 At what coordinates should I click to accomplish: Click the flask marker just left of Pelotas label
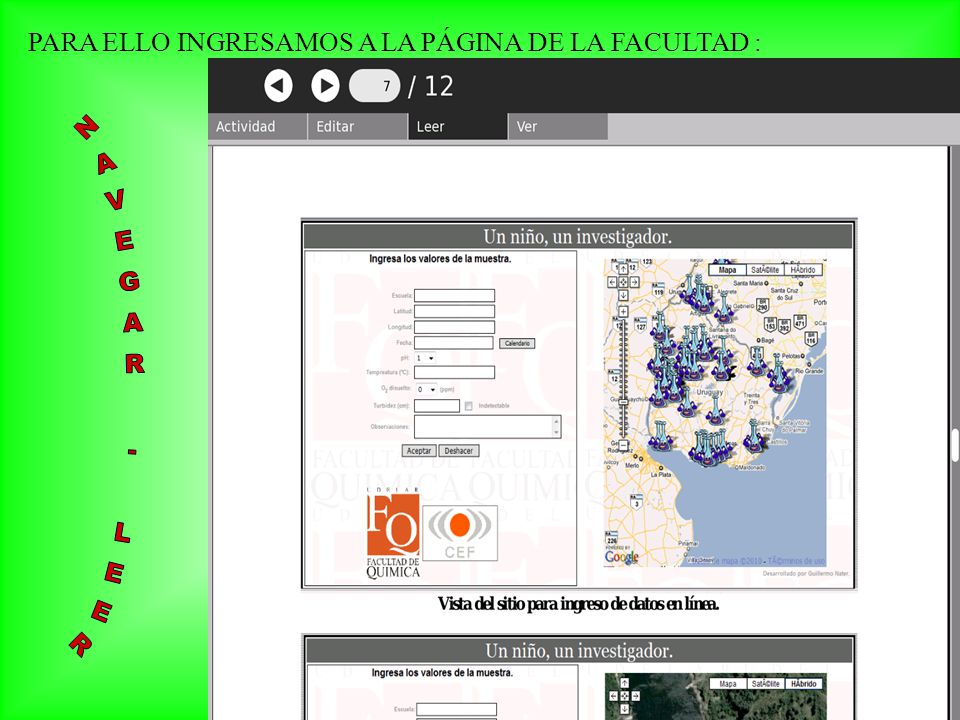(757, 362)
